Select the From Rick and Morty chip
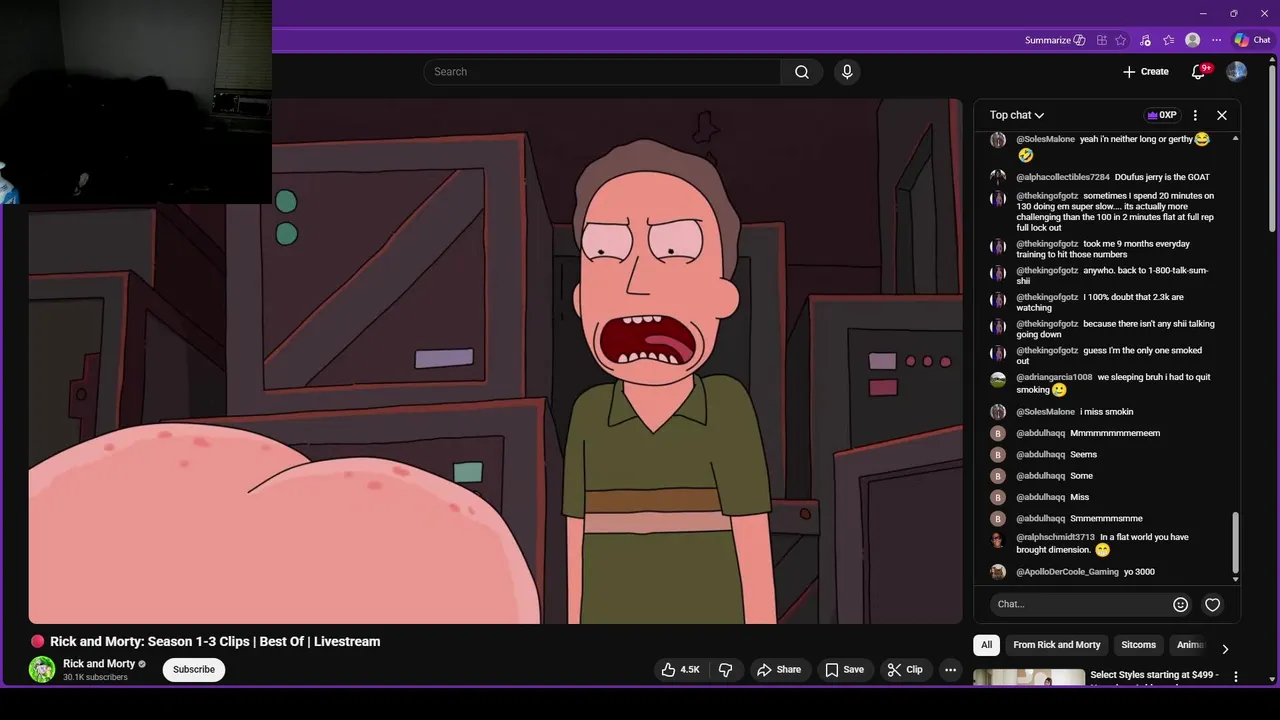 (x=1057, y=645)
